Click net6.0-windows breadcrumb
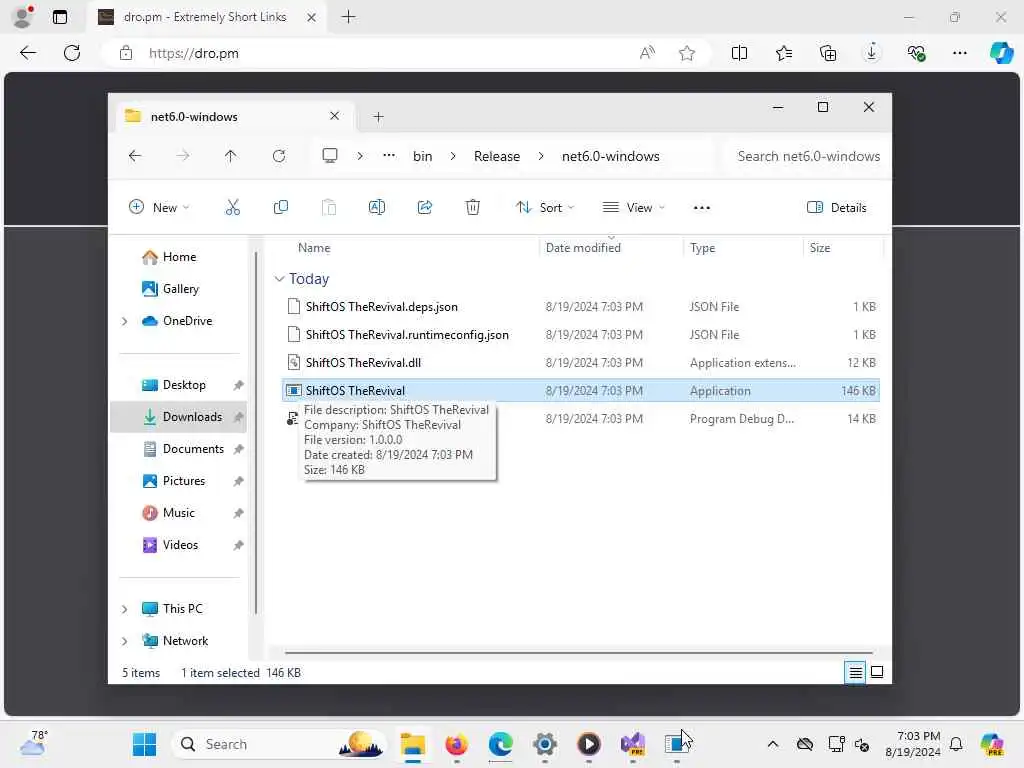Image resolution: width=1024 pixels, height=768 pixels. pyautogui.click(x=611, y=156)
